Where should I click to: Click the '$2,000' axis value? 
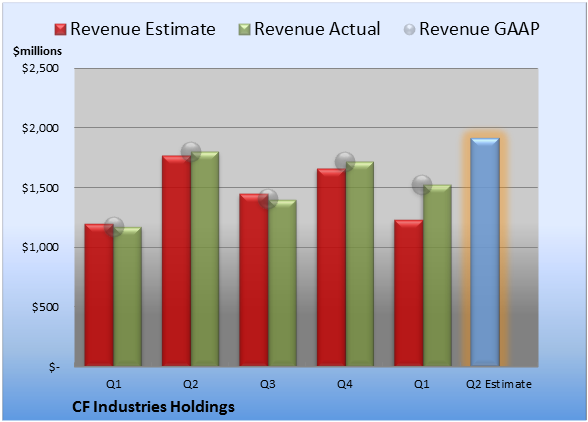40,128
